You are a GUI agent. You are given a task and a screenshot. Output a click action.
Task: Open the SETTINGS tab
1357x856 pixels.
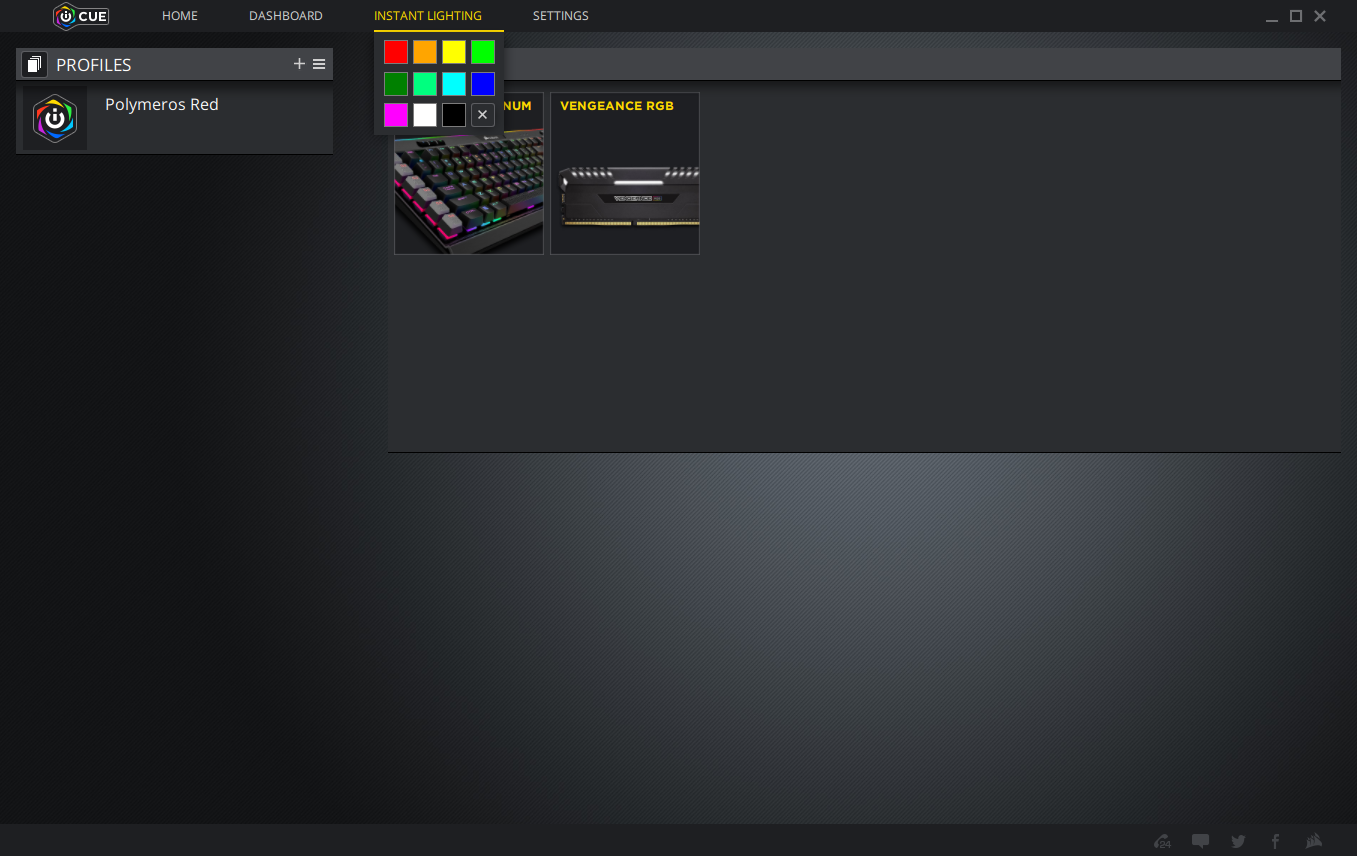pos(561,16)
